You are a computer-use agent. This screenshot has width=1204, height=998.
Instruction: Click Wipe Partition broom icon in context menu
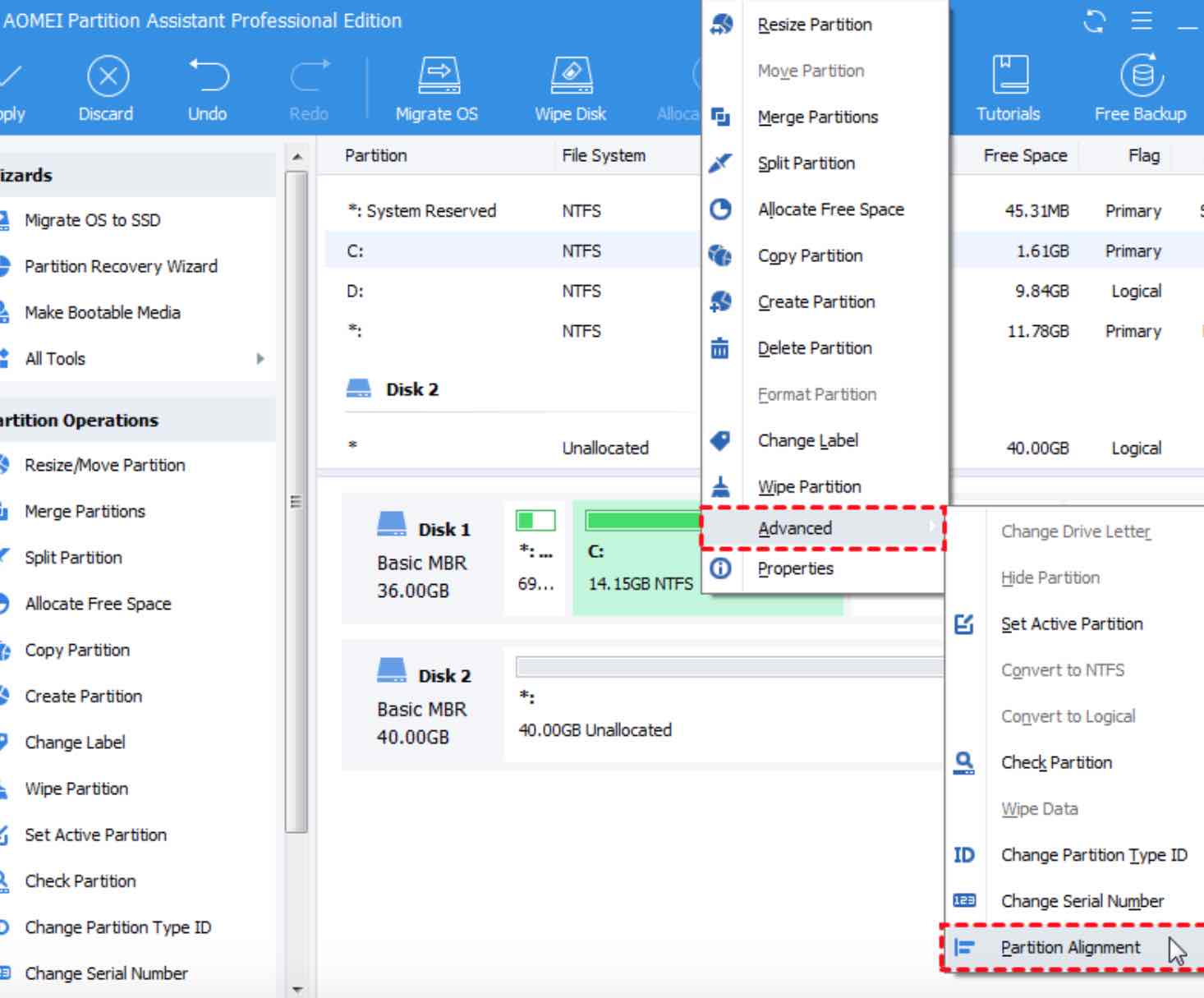tap(720, 486)
